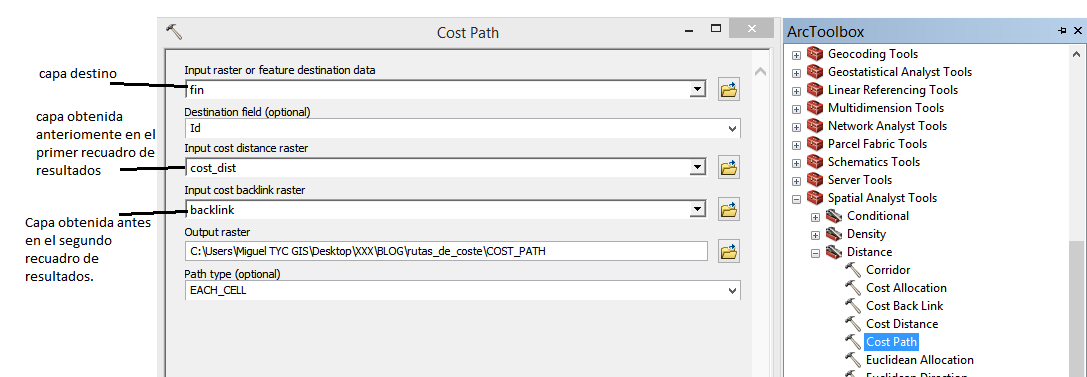The image size is (1087, 377).
Task: Browse for input destination data folder icon
Action: [x=728, y=89]
